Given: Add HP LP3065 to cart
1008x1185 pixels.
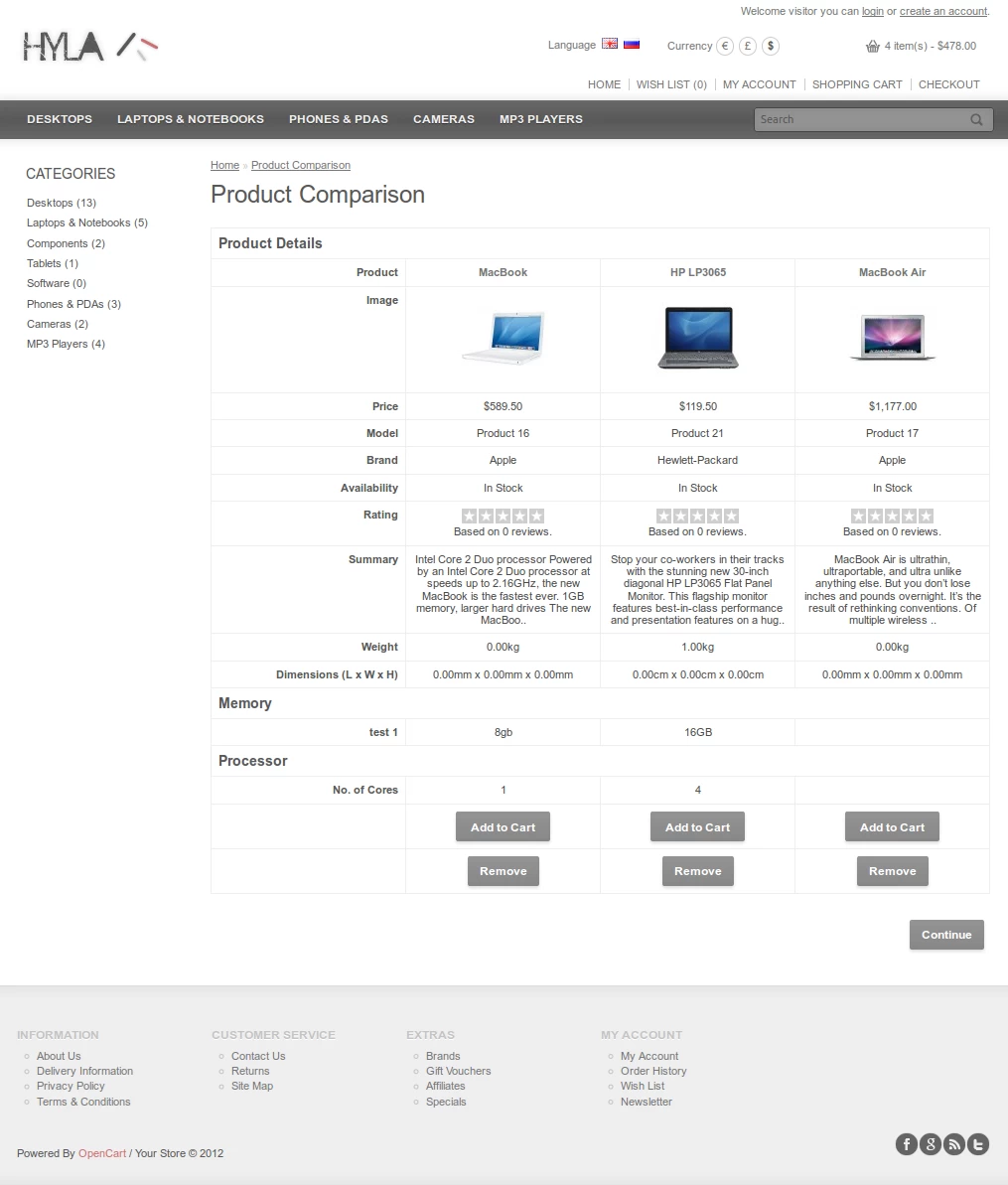Looking at the screenshot, I should point(697,826).
